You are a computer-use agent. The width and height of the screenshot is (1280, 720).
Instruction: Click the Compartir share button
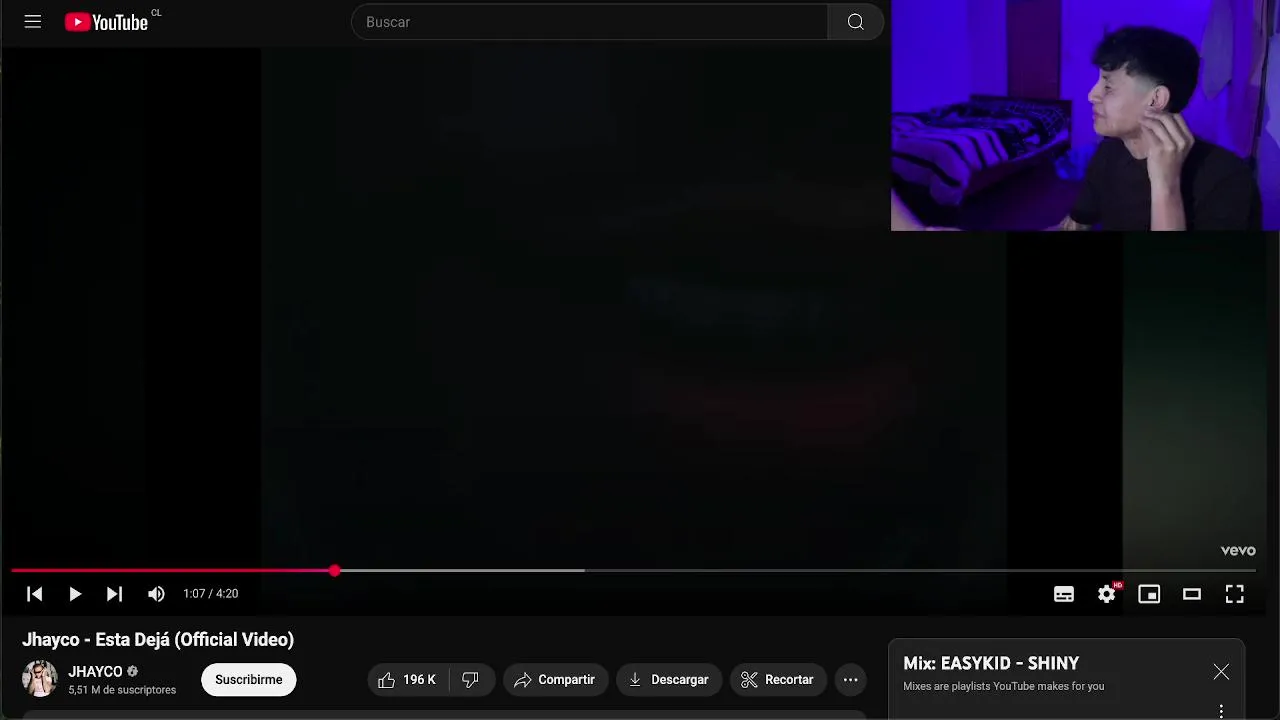pyautogui.click(x=555, y=680)
